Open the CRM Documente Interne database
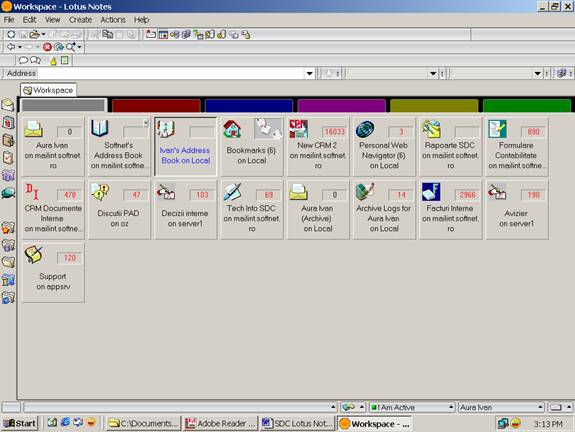 (x=53, y=209)
